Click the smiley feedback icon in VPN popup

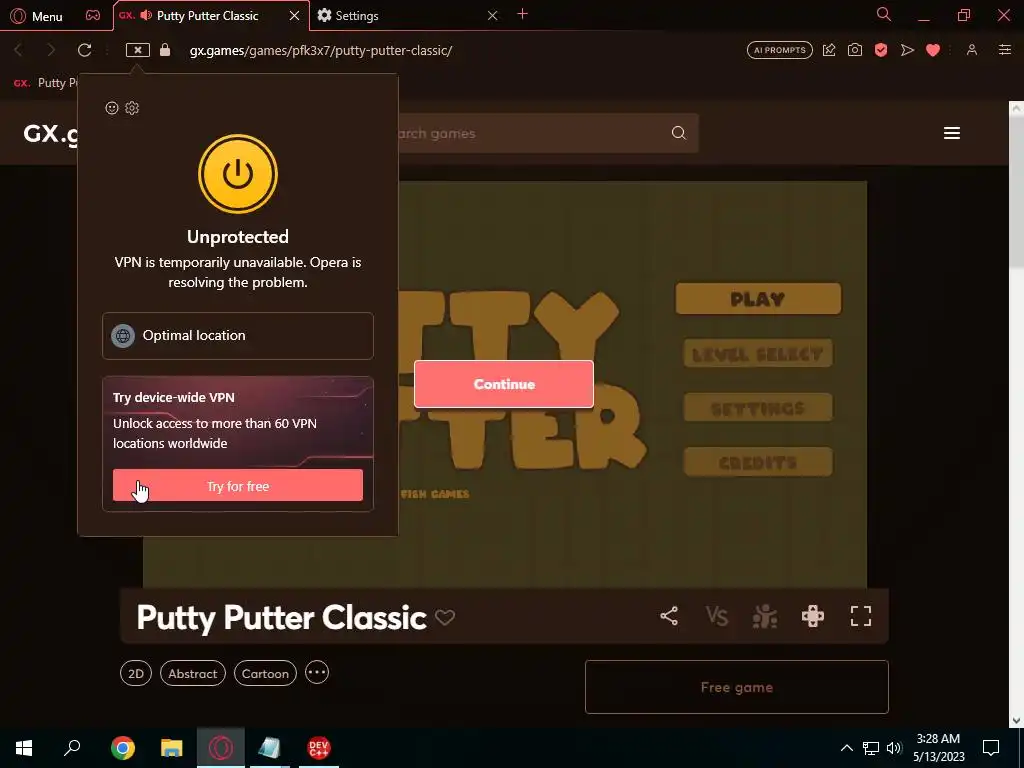coord(112,108)
